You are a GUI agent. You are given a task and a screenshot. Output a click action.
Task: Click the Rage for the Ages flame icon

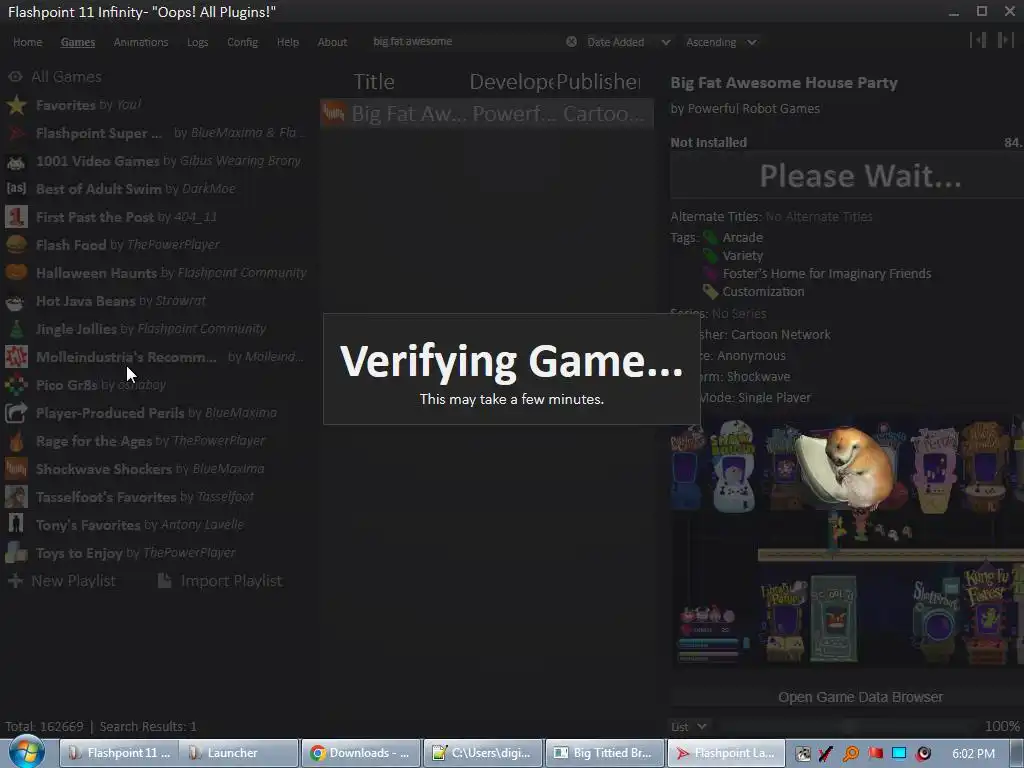(x=16, y=441)
